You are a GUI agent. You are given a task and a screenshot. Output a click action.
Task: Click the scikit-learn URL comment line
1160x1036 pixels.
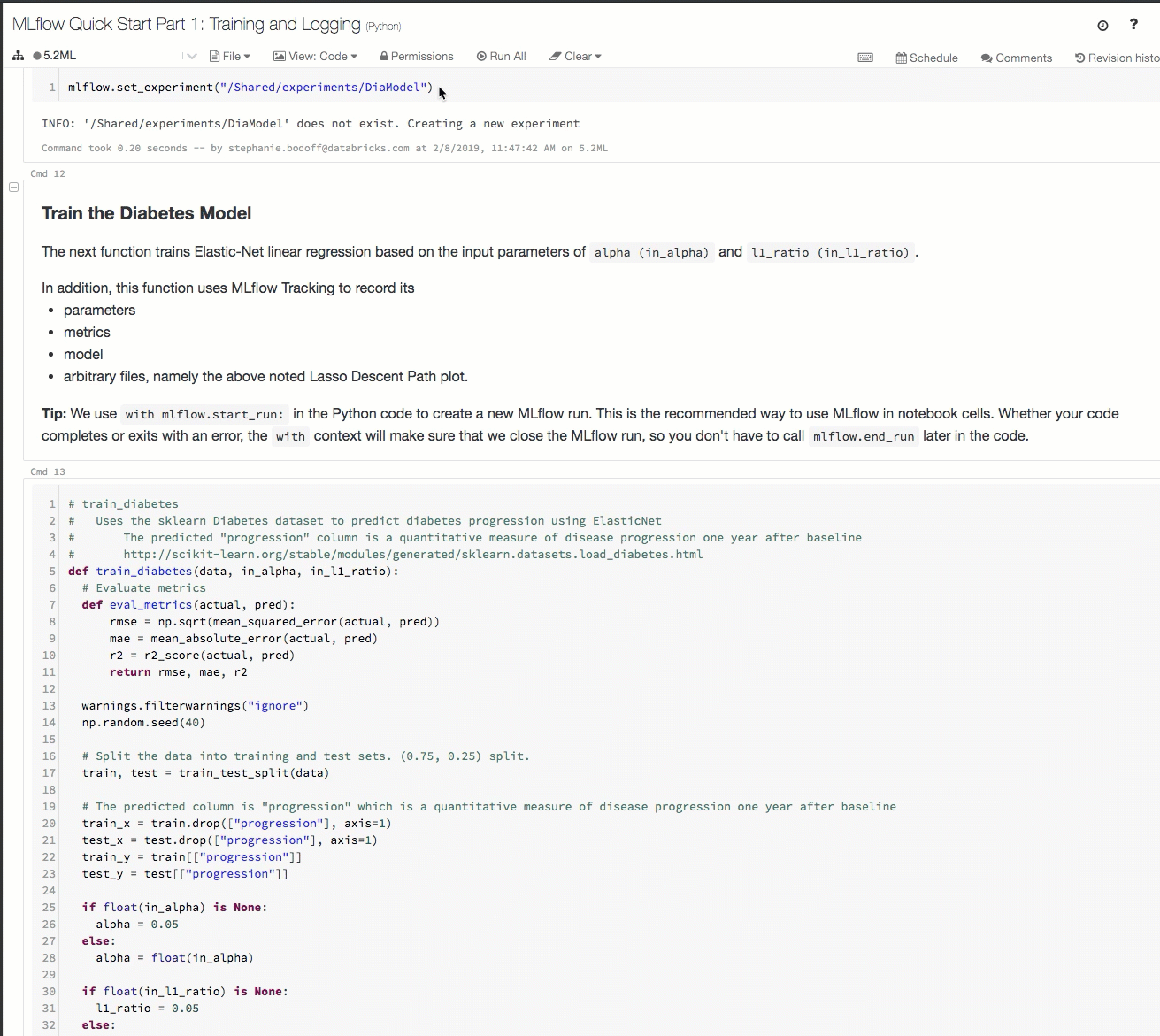point(386,555)
